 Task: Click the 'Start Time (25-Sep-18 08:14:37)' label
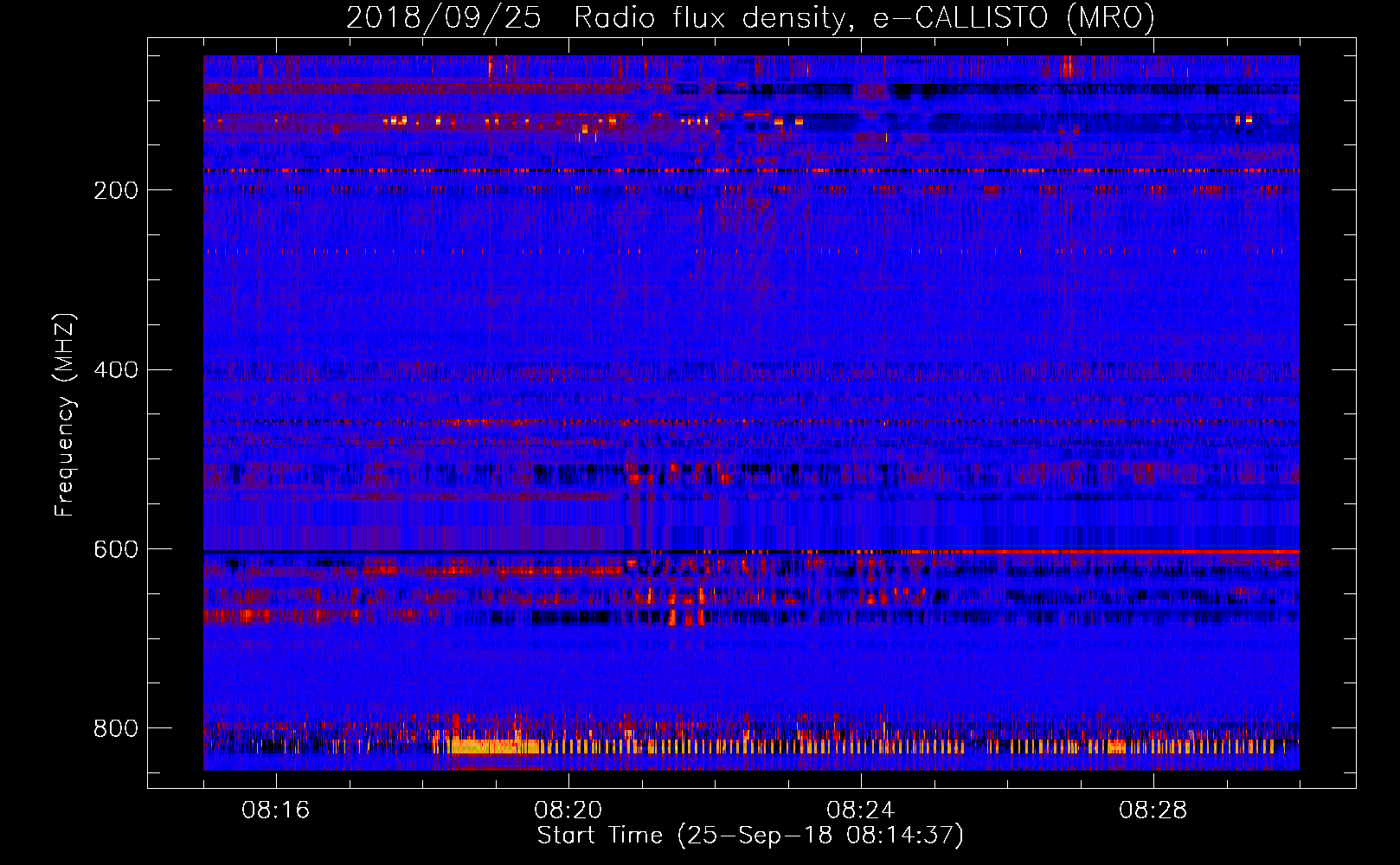[x=750, y=836]
